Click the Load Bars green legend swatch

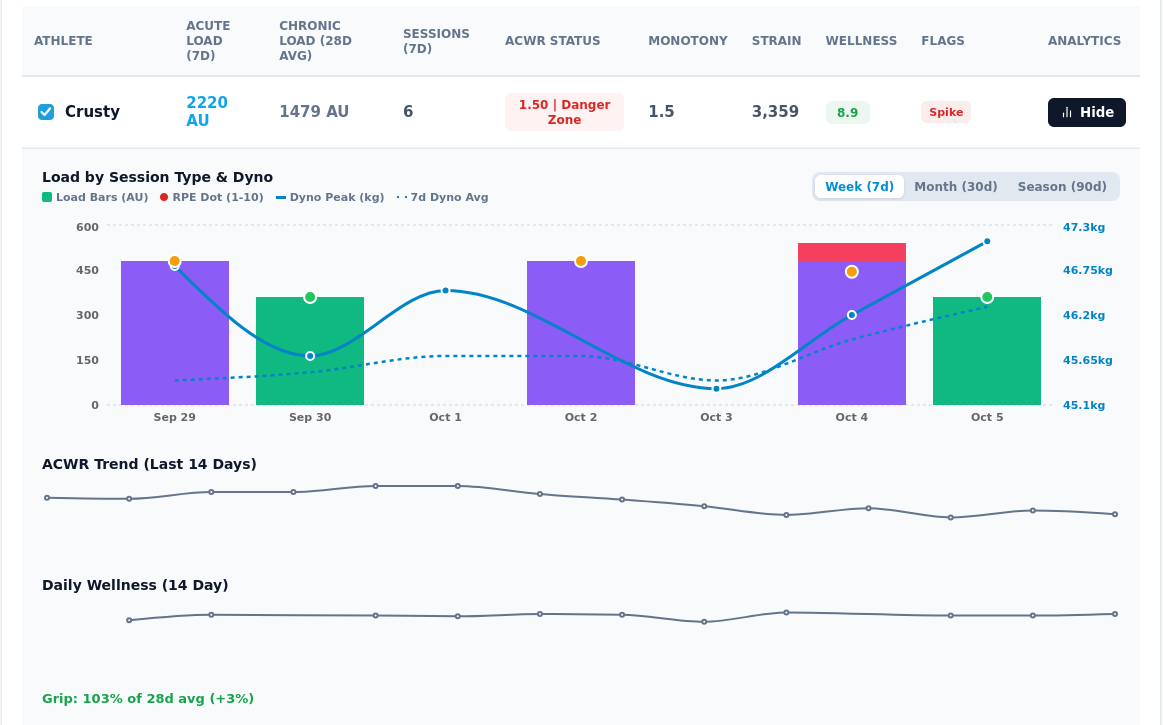[47, 197]
